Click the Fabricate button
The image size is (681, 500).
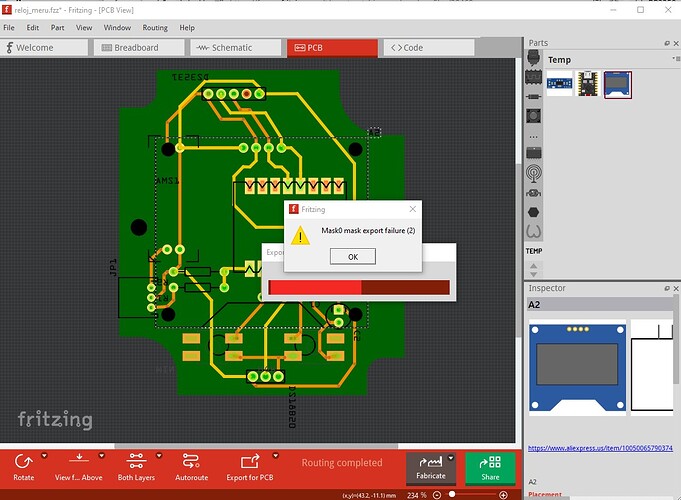pyautogui.click(x=430, y=468)
